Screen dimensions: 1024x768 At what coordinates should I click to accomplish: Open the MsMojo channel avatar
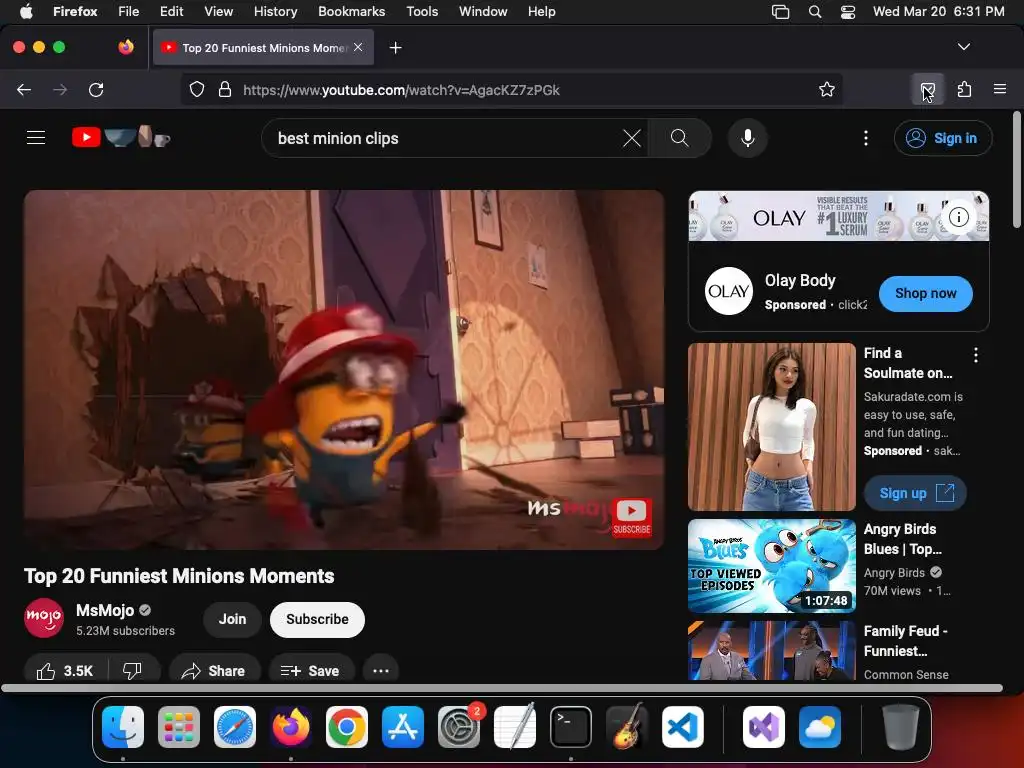[44, 618]
